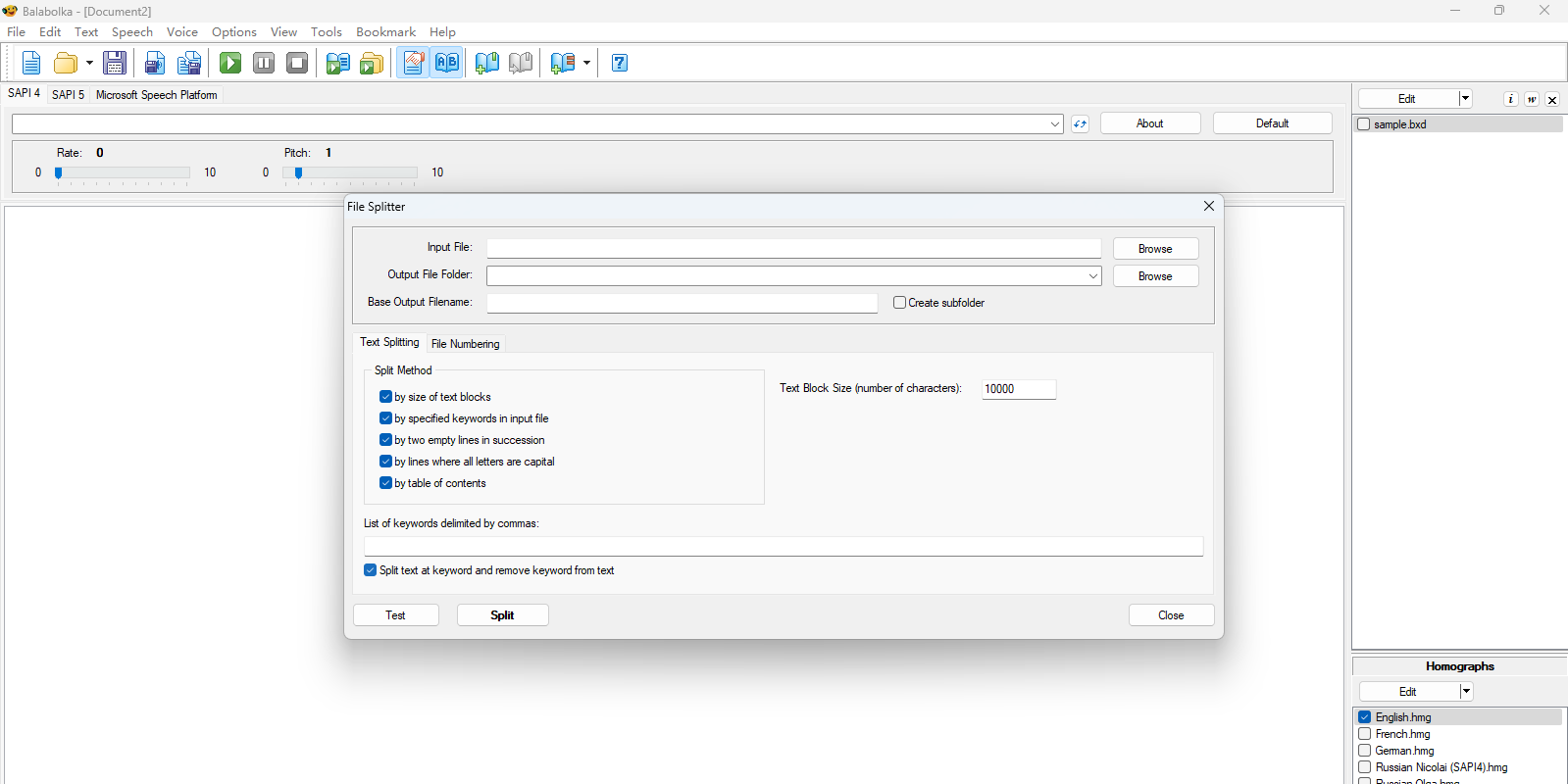The width and height of the screenshot is (1568, 784).
Task: Click Browse next to Input File
Action: tap(1154, 249)
